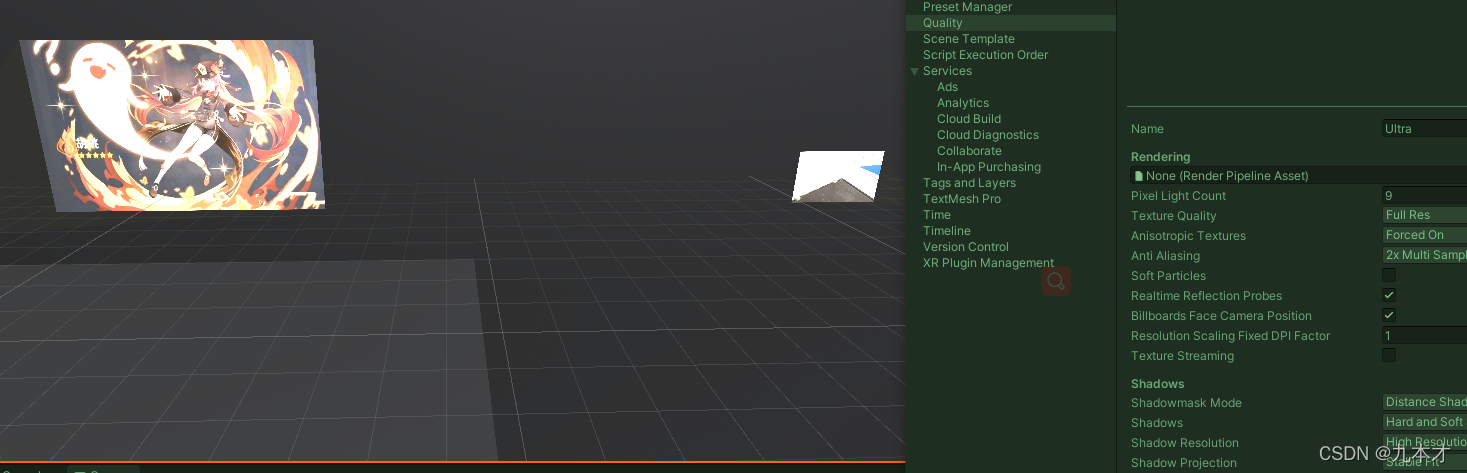Open Scene Template settings
The image size is (1467, 473).
click(x=968, y=39)
